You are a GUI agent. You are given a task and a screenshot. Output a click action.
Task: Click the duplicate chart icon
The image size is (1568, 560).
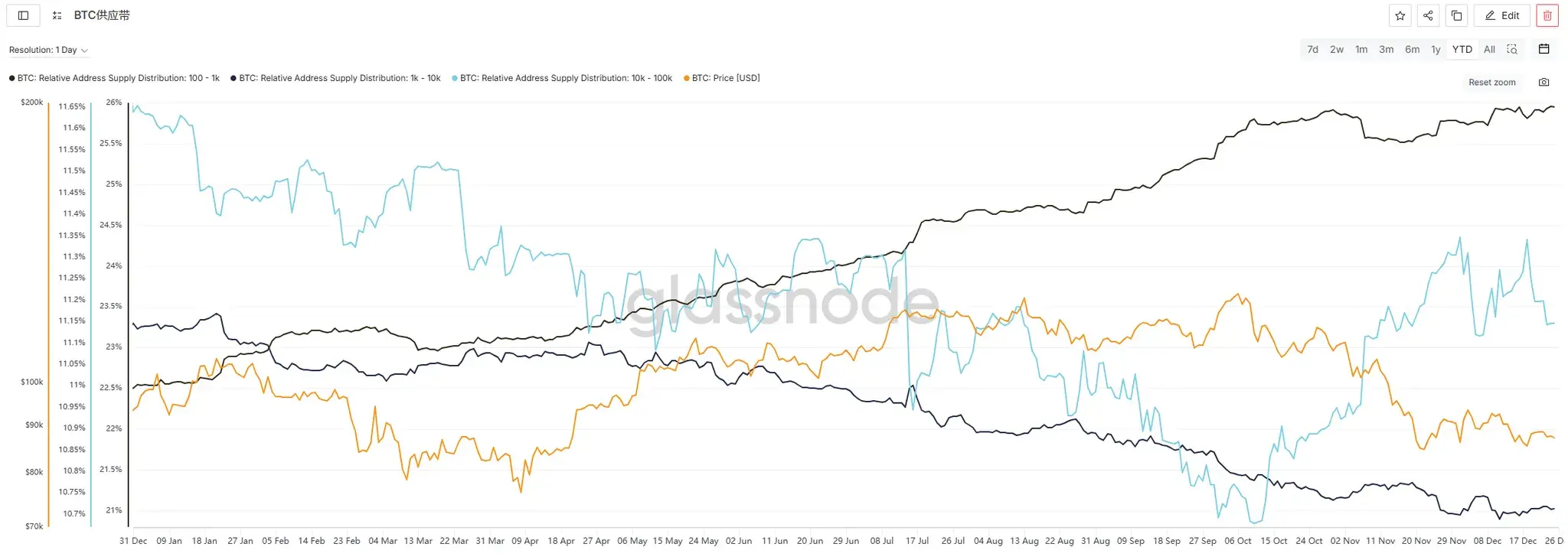(x=1456, y=15)
